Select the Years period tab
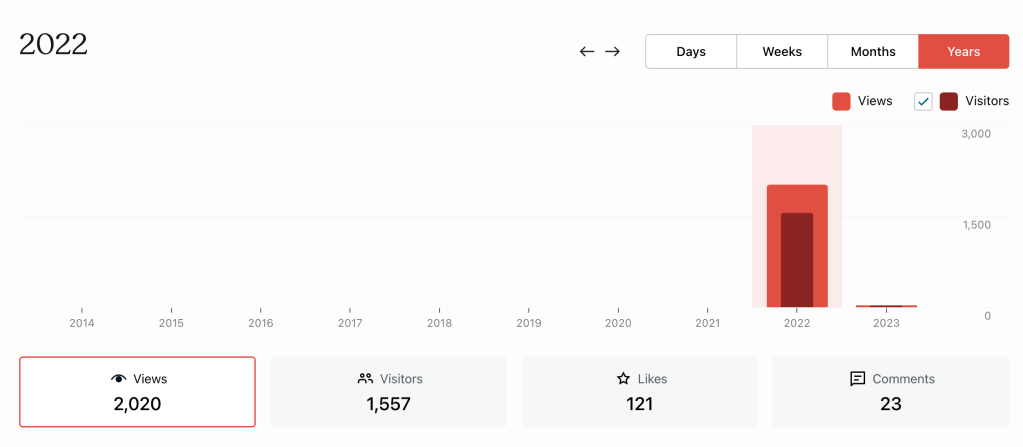1023x447 pixels. 964,52
